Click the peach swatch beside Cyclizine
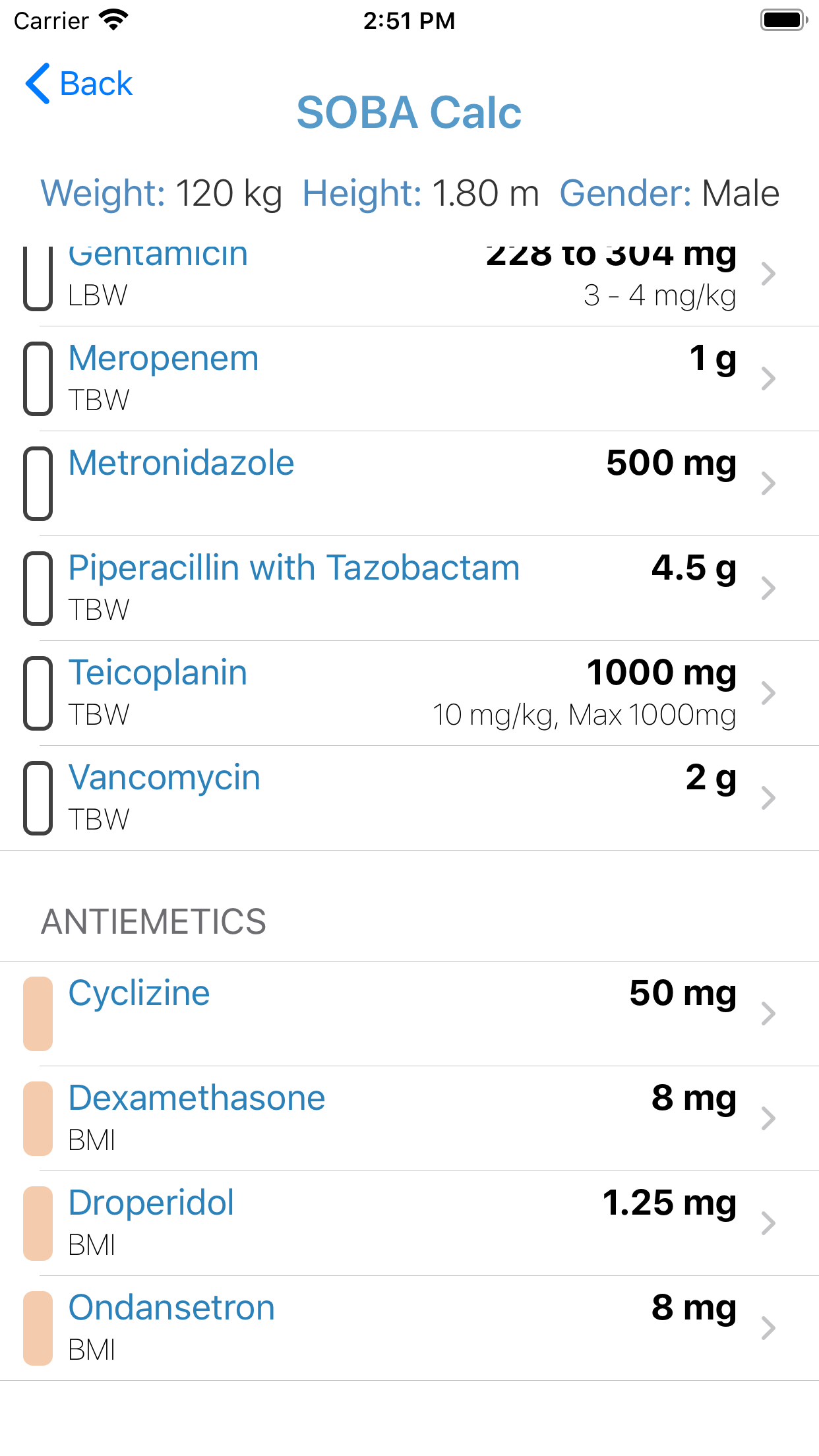819x1456 pixels. coord(38,1014)
